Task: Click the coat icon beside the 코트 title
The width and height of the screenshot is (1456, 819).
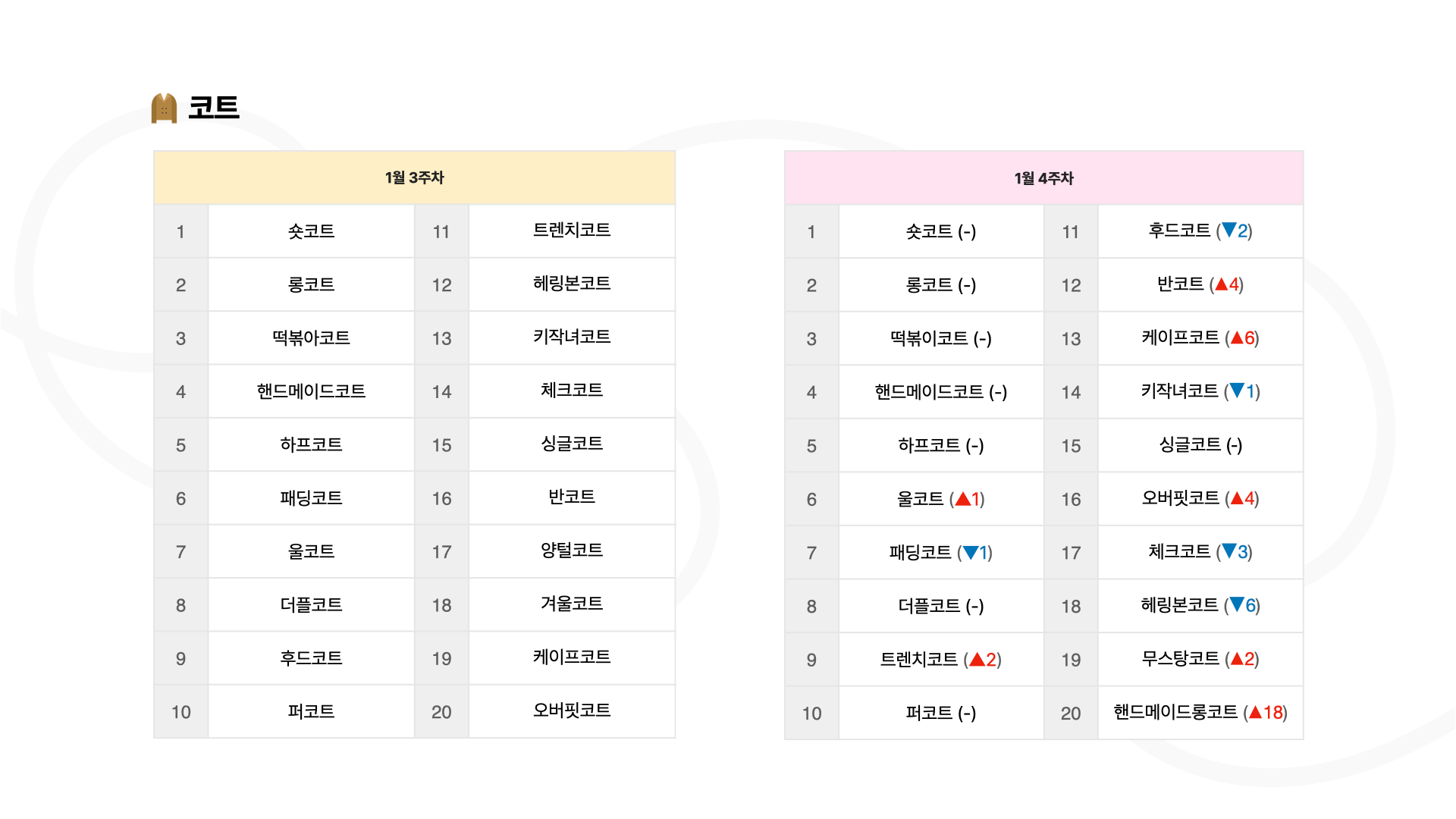Action: click(164, 108)
